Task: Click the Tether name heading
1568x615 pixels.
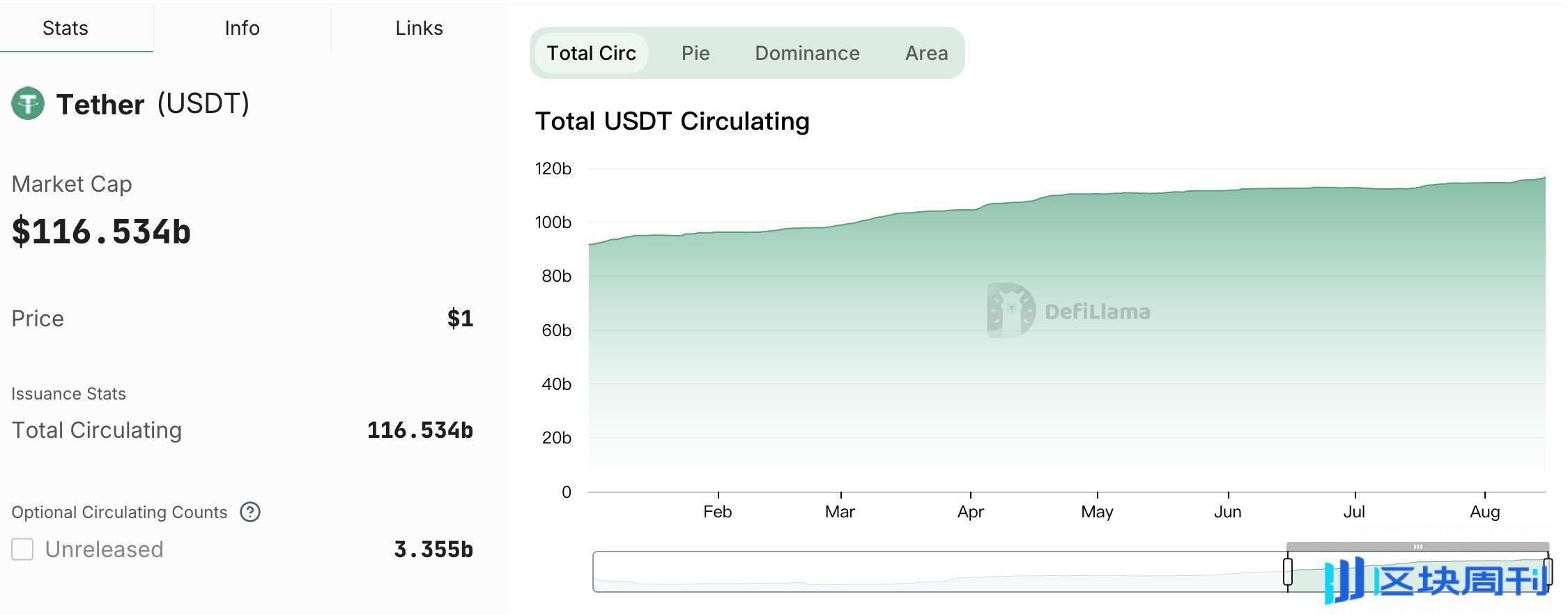Action: [x=100, y=105]
